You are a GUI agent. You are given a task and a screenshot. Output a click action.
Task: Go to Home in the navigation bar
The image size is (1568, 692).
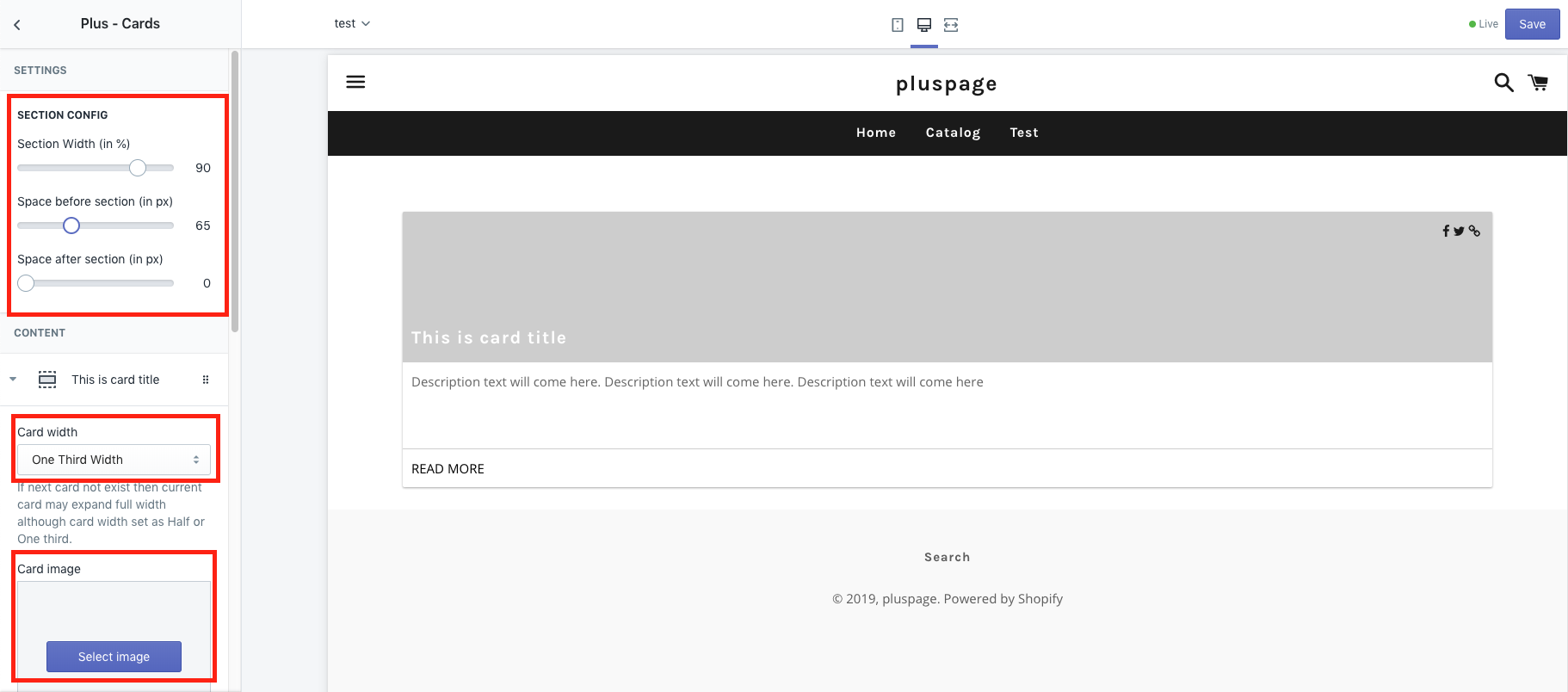click(x=875, y=133)
